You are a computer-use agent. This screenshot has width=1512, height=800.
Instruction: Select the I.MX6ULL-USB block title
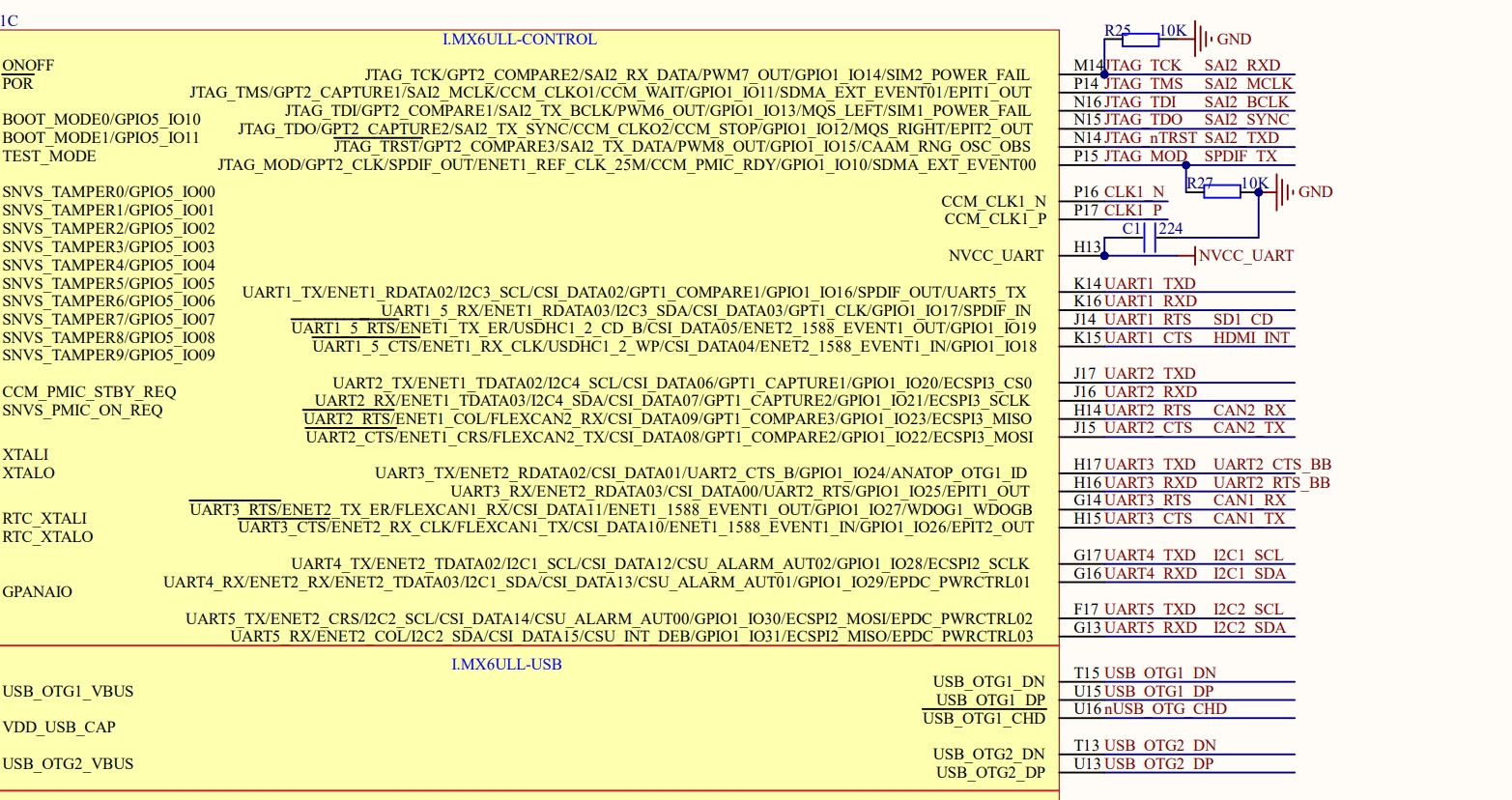[506, 665]
